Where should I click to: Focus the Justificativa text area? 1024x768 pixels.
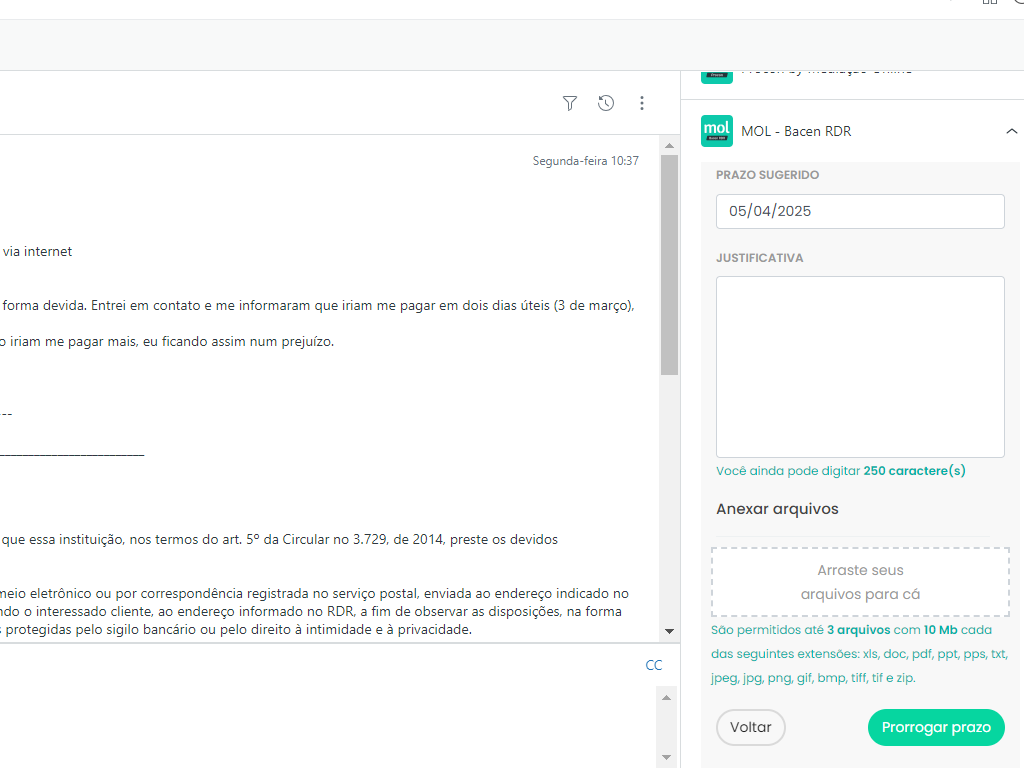[860, 366]
